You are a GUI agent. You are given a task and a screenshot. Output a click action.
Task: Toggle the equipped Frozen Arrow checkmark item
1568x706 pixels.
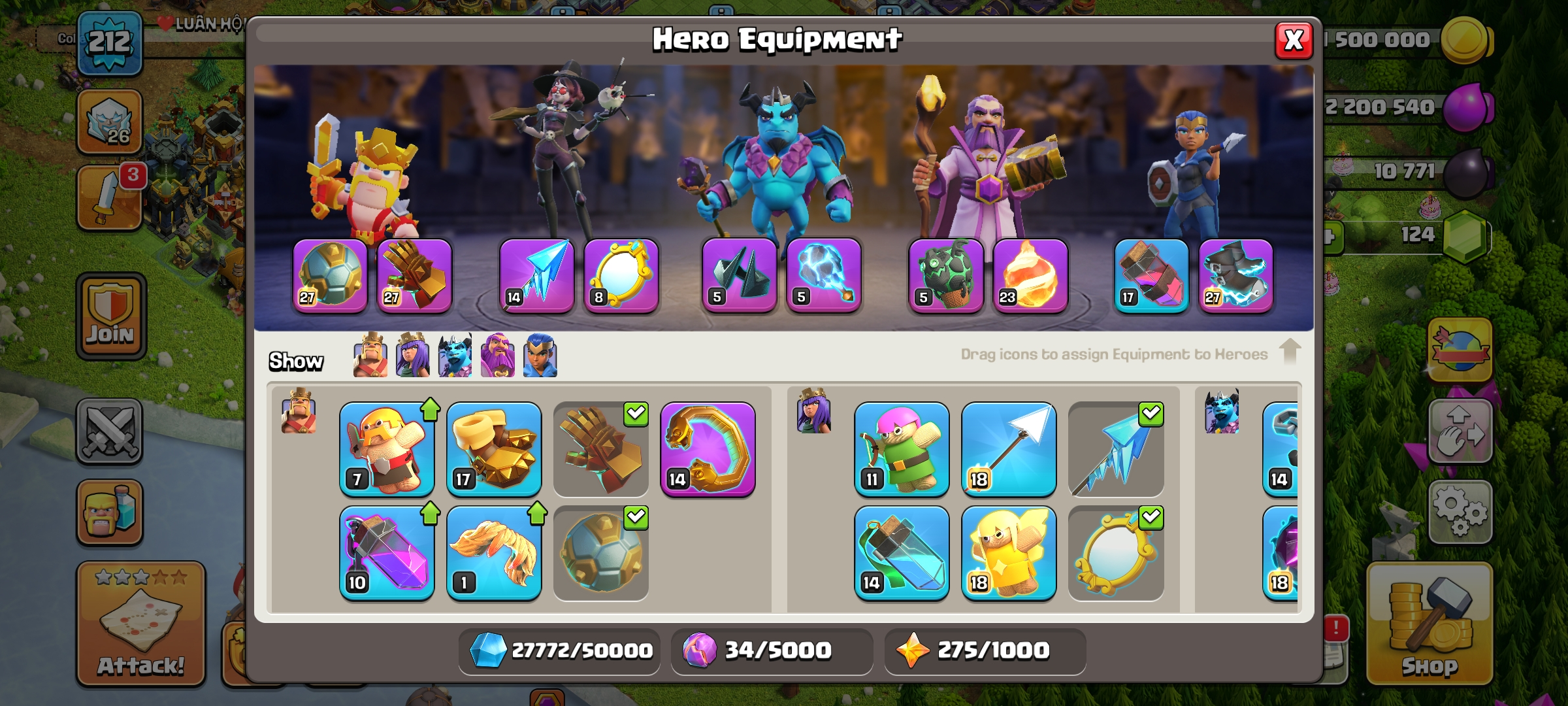tap(1116, 450)
